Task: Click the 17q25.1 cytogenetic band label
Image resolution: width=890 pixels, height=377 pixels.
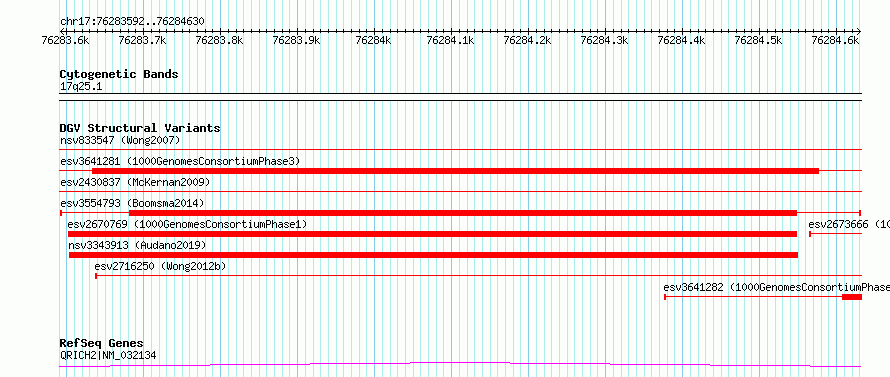Action: pos(81,87)
